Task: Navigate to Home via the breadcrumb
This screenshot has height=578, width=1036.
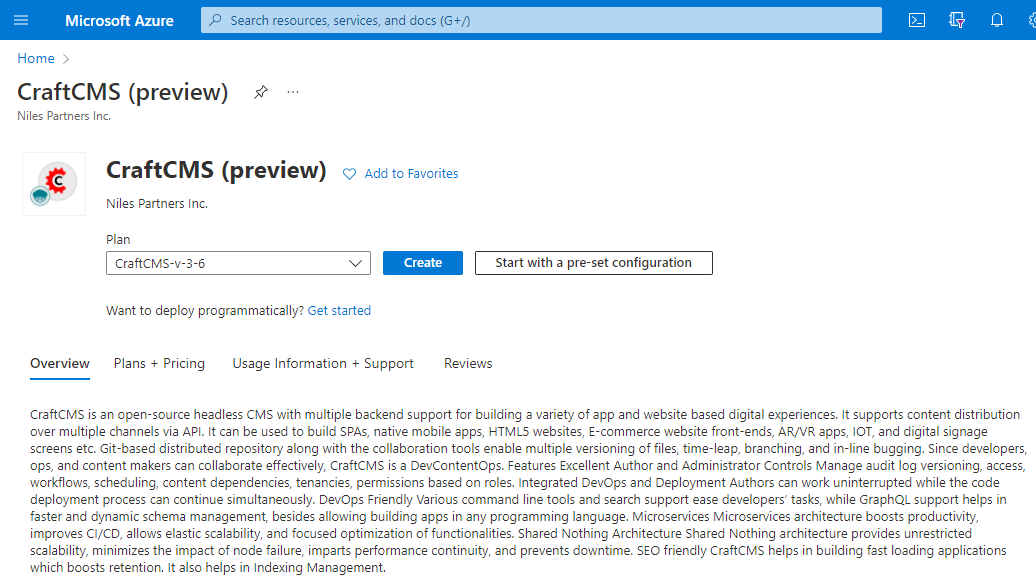Action: coord(36,59)
